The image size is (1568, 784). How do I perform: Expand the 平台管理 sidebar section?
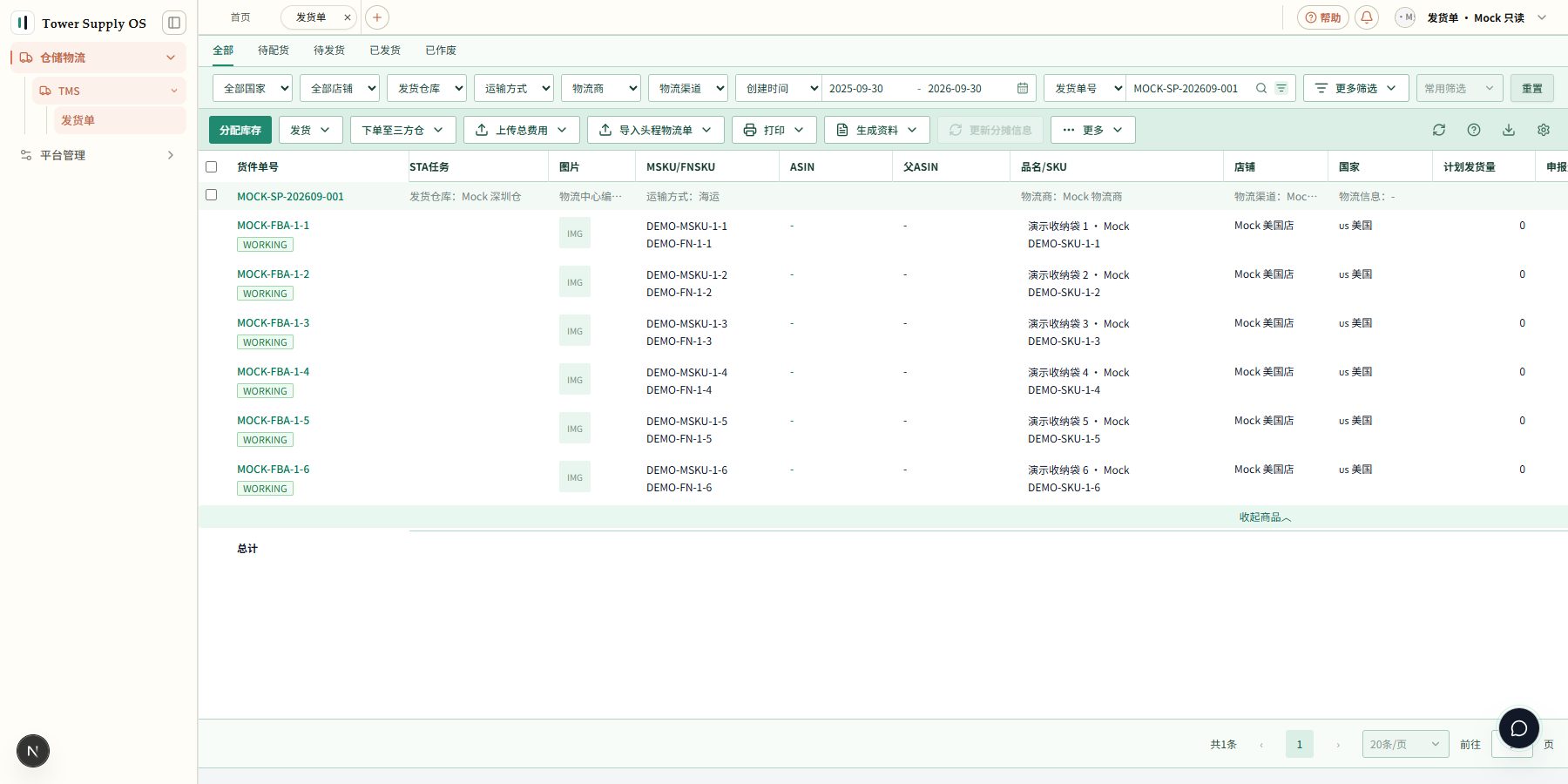coord(98,155)
